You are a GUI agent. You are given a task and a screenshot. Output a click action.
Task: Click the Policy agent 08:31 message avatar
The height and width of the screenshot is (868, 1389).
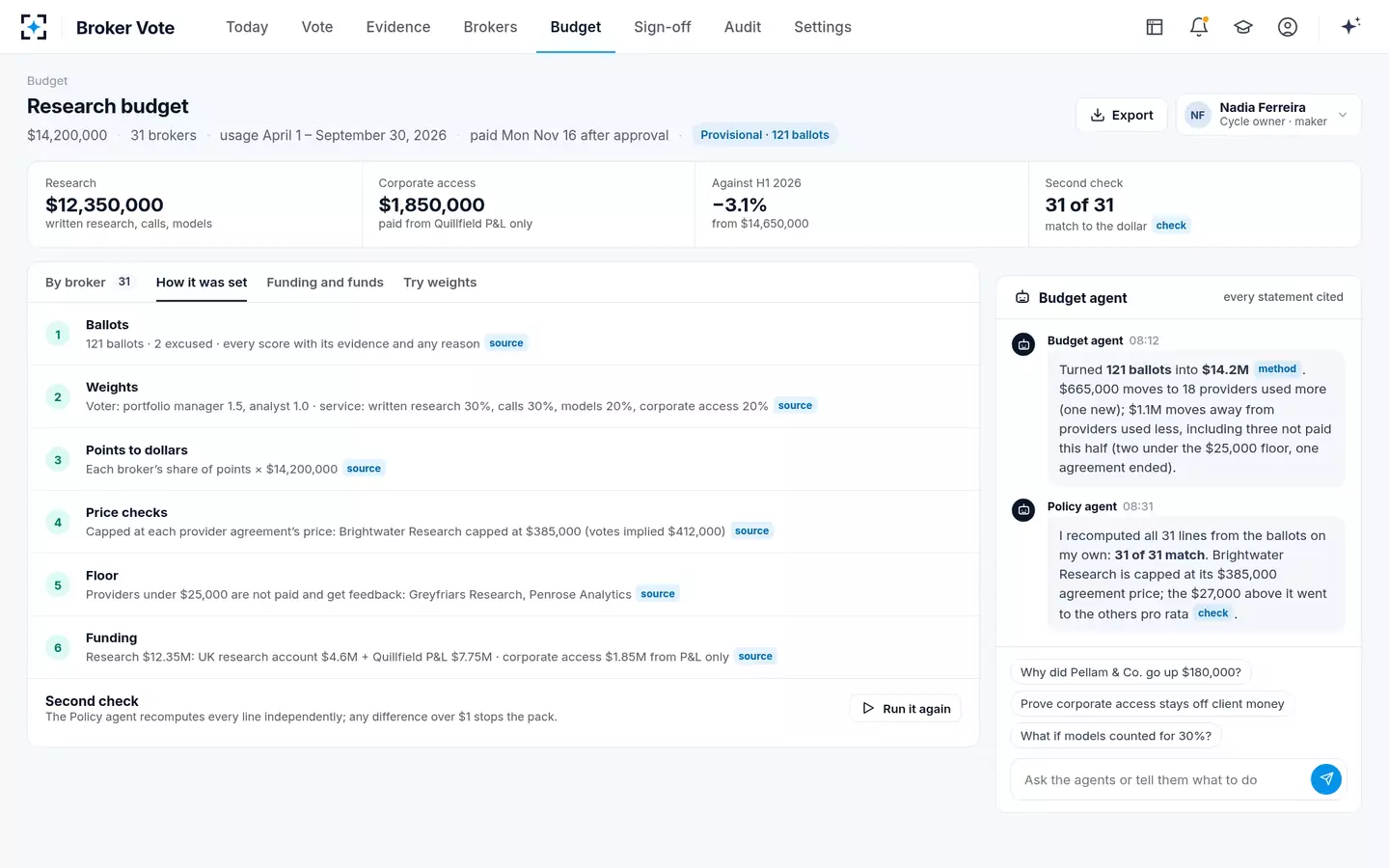pos(1023,509)
